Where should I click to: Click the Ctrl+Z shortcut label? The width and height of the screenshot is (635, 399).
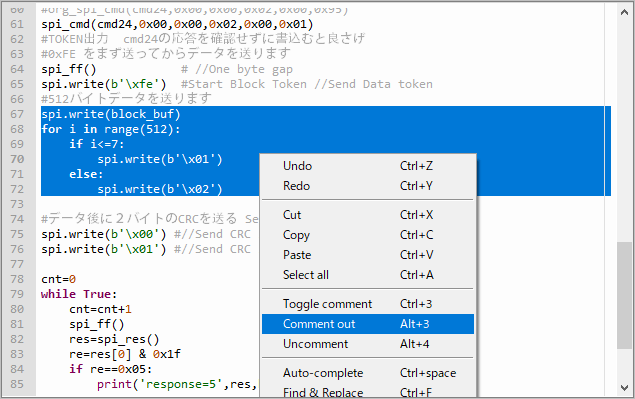pos(416,166)
